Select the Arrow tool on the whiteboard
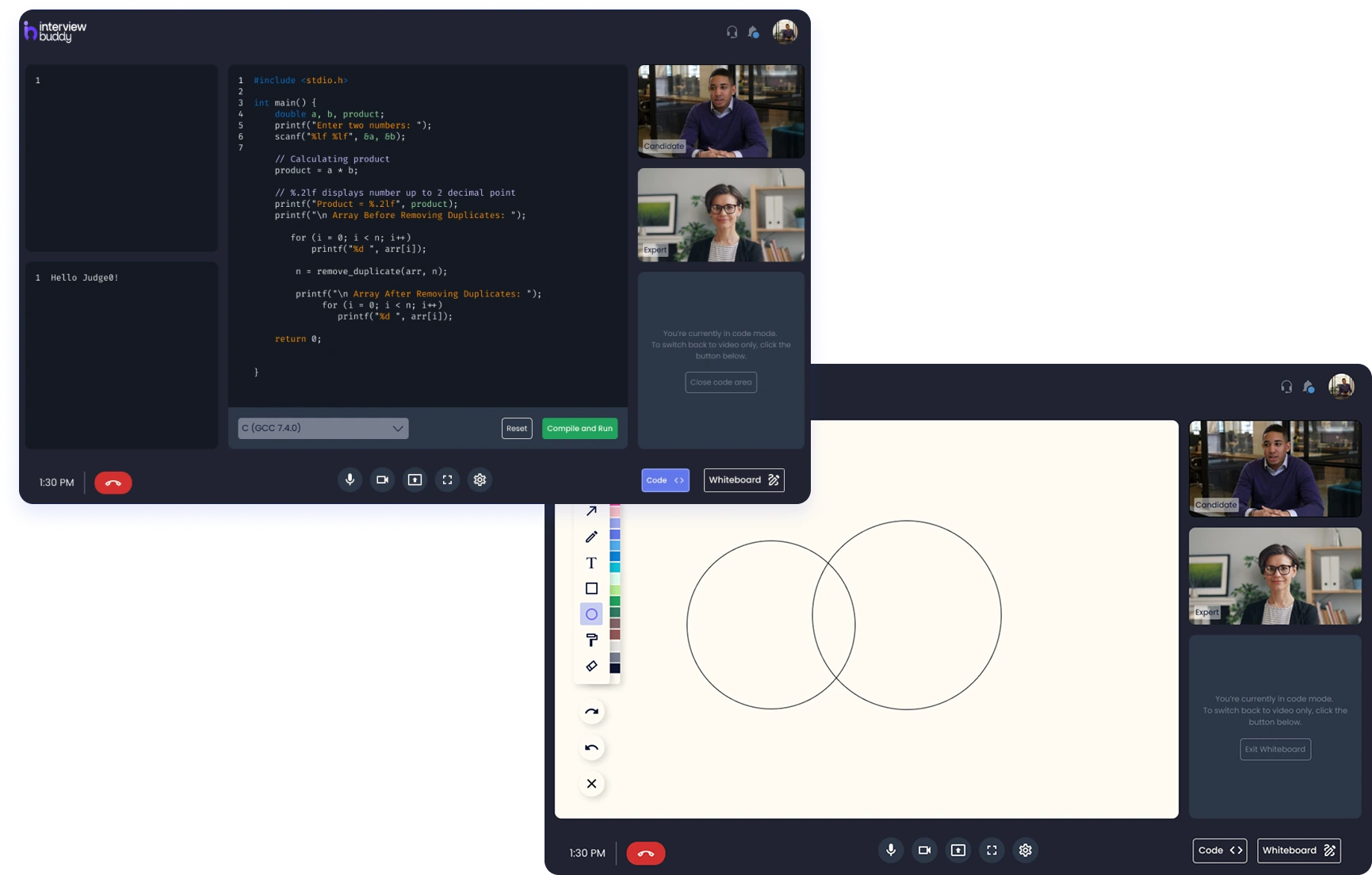 coord(590,511)
